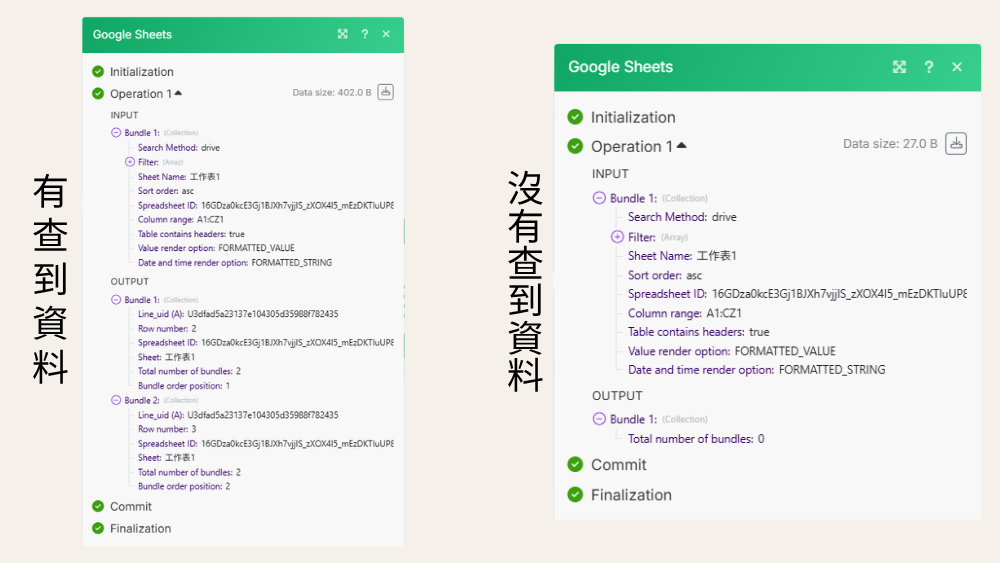Click 'Sort order: asc' in left panel

166,191
